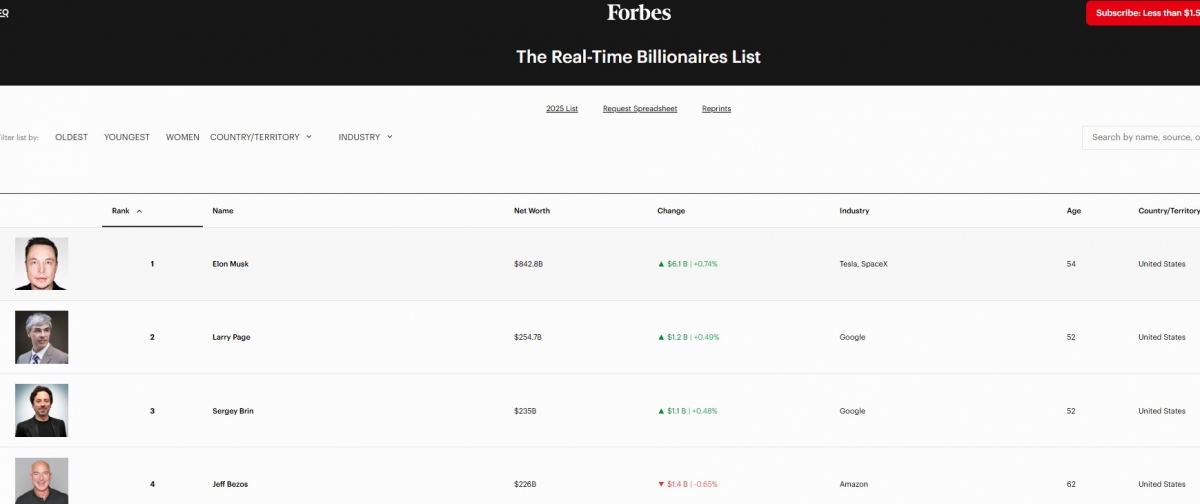Sort the table by Net Worth column
The width and height of the screenshot is (1200, 504).
[531, 211]
